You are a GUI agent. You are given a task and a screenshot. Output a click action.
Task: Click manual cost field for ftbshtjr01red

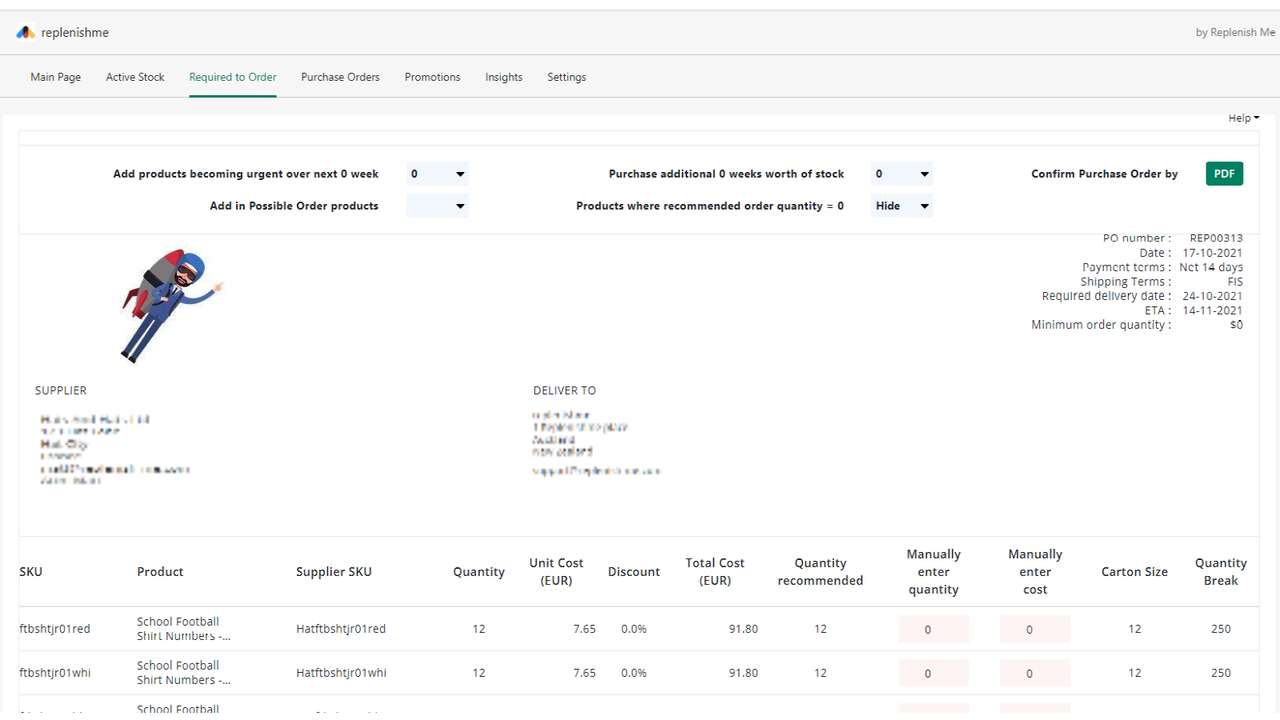1035,629
